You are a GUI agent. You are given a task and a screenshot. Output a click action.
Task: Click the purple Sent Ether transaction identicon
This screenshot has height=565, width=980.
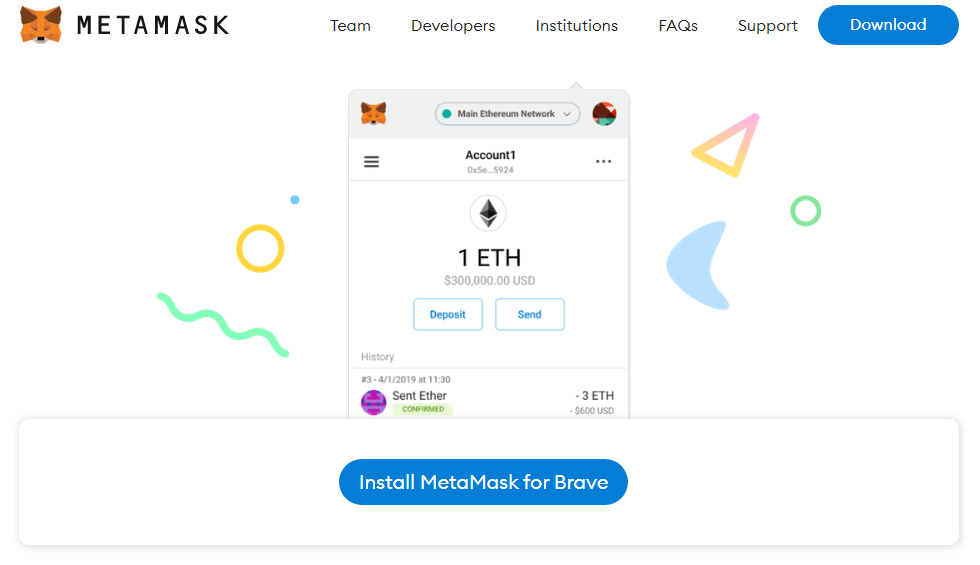[x=374, y=402]
